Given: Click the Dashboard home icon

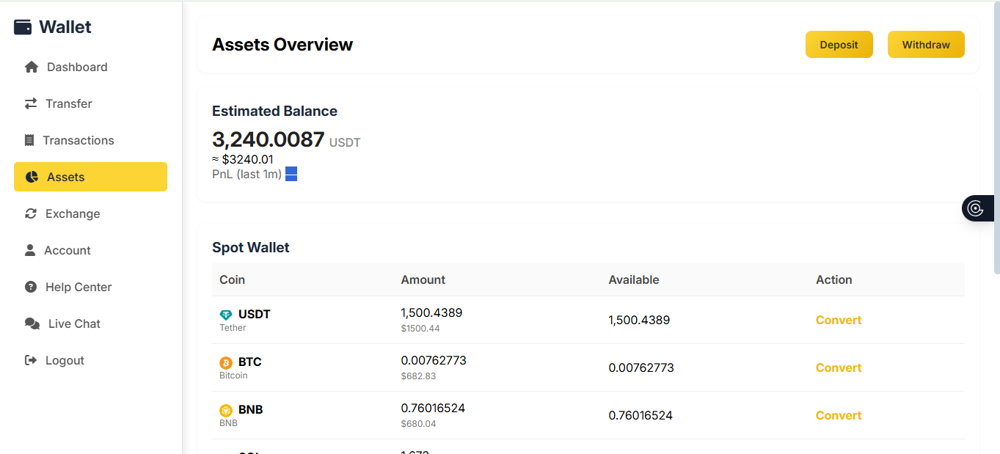Looking at the screenshot, I should click(x=31, y=67).
